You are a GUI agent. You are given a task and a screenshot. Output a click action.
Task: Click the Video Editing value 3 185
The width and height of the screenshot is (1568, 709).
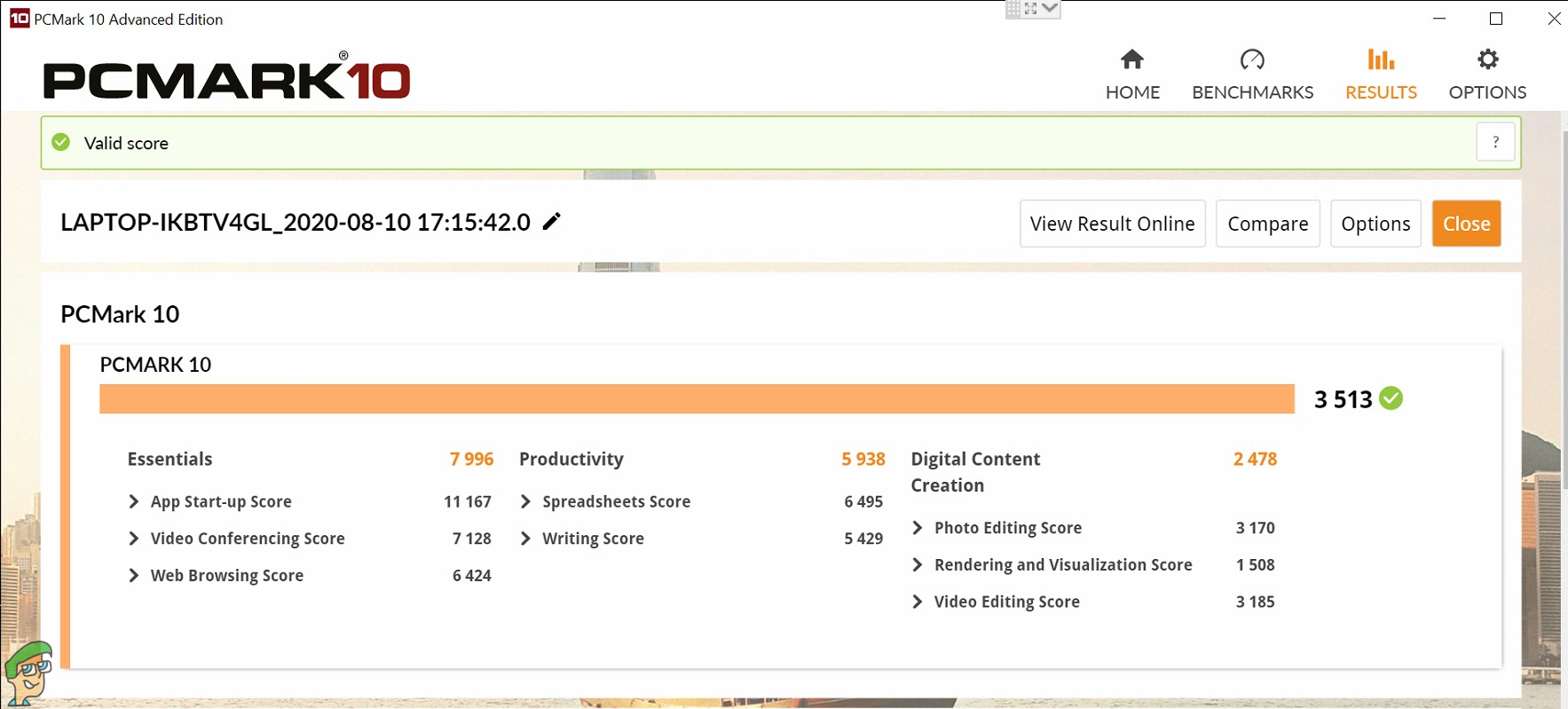[x=1255, y=602]
